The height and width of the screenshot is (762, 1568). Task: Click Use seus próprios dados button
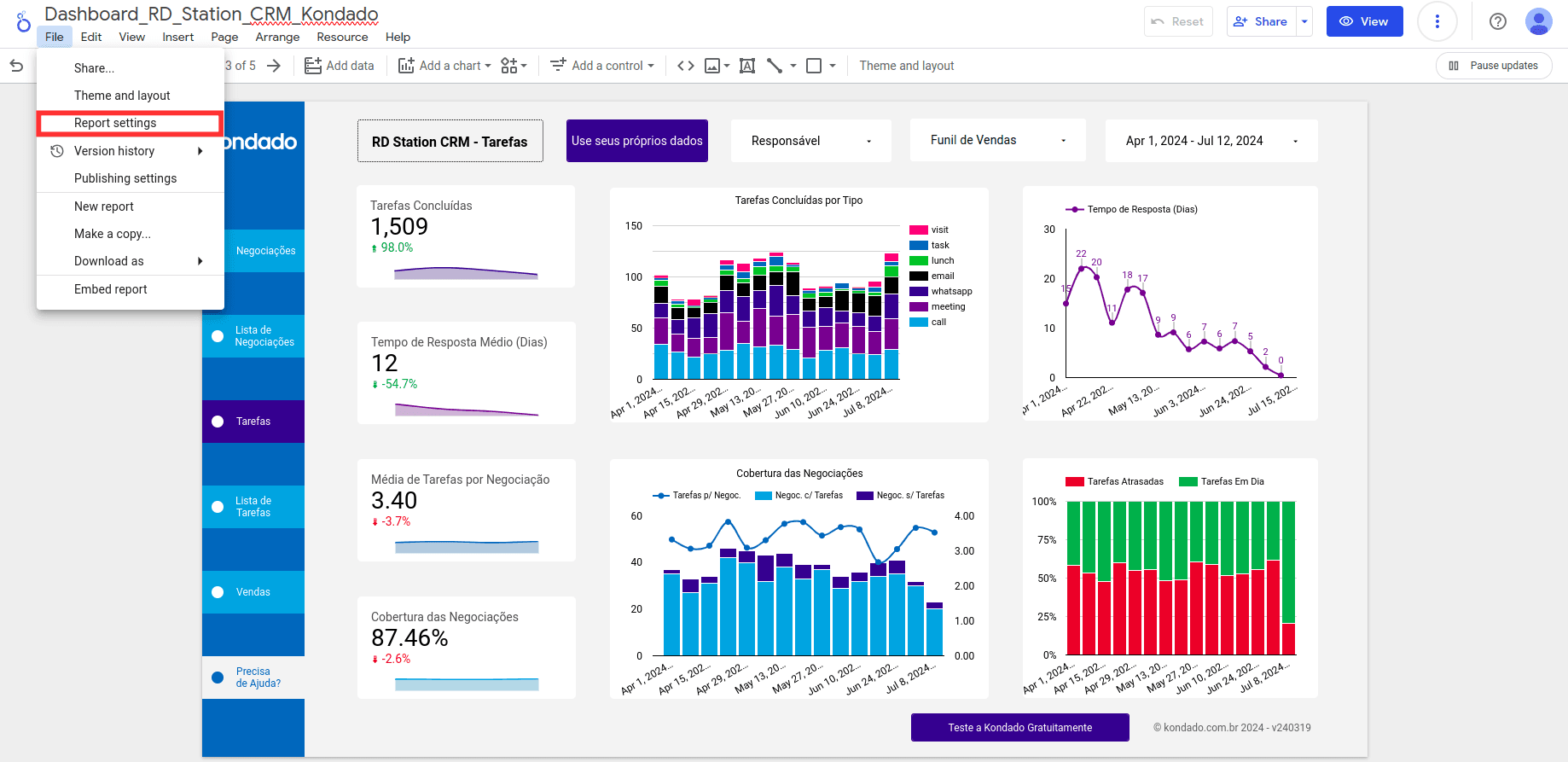coord(637,141)
